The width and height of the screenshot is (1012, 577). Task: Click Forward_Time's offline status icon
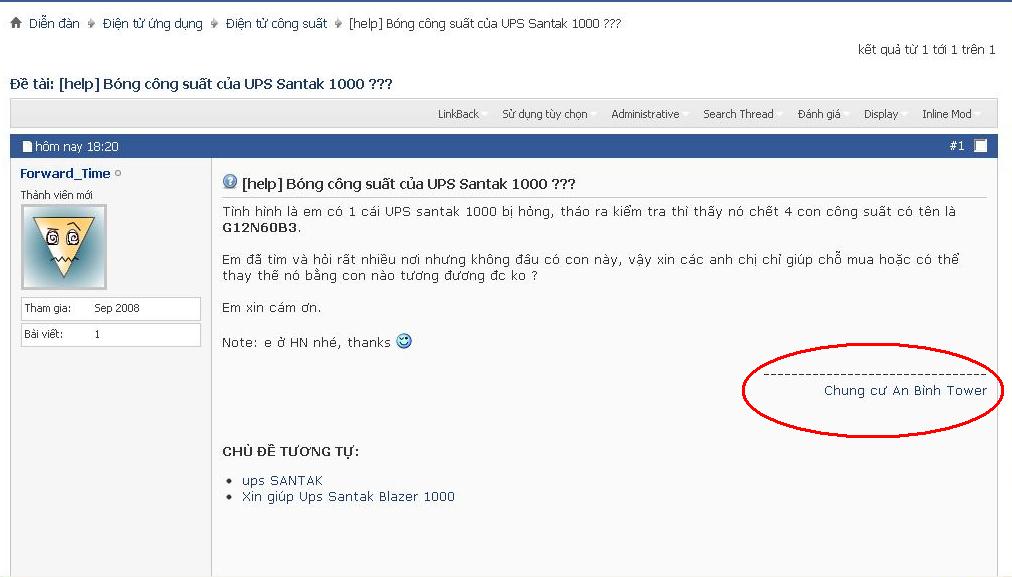pos(117,173)
